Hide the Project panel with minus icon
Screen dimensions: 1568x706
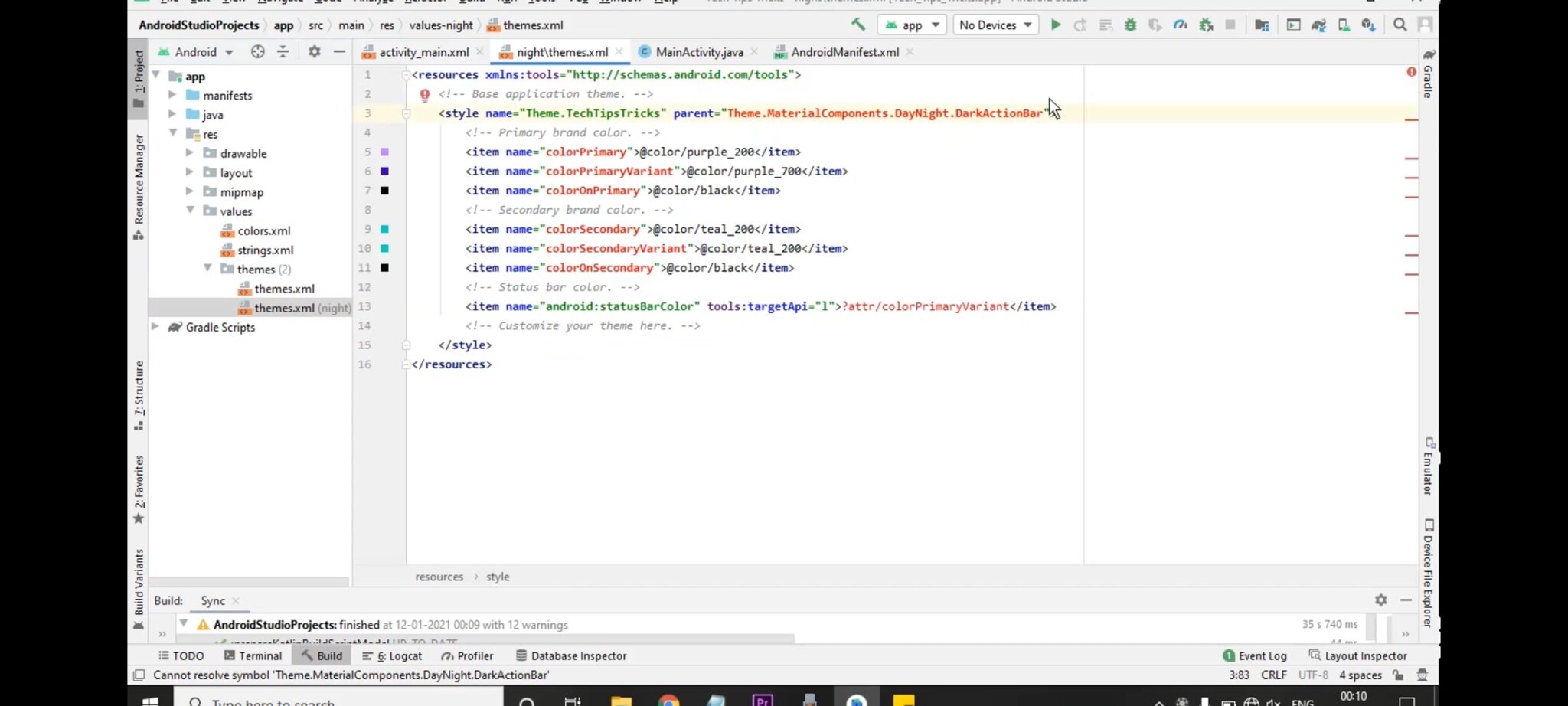coord(339,51)
